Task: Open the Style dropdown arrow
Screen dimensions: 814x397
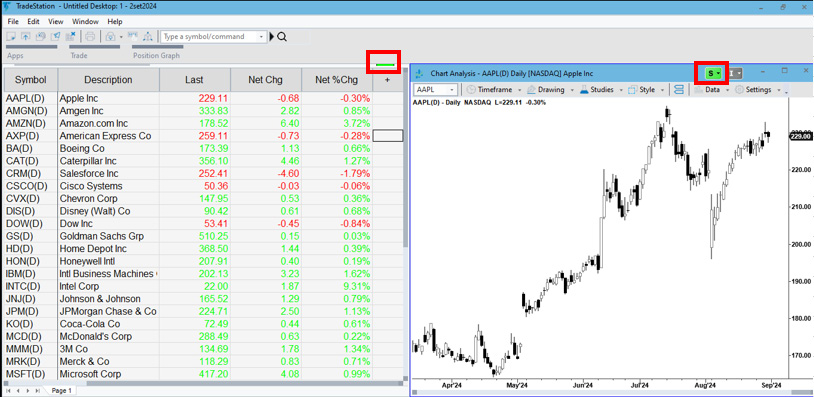Action: 663,90
